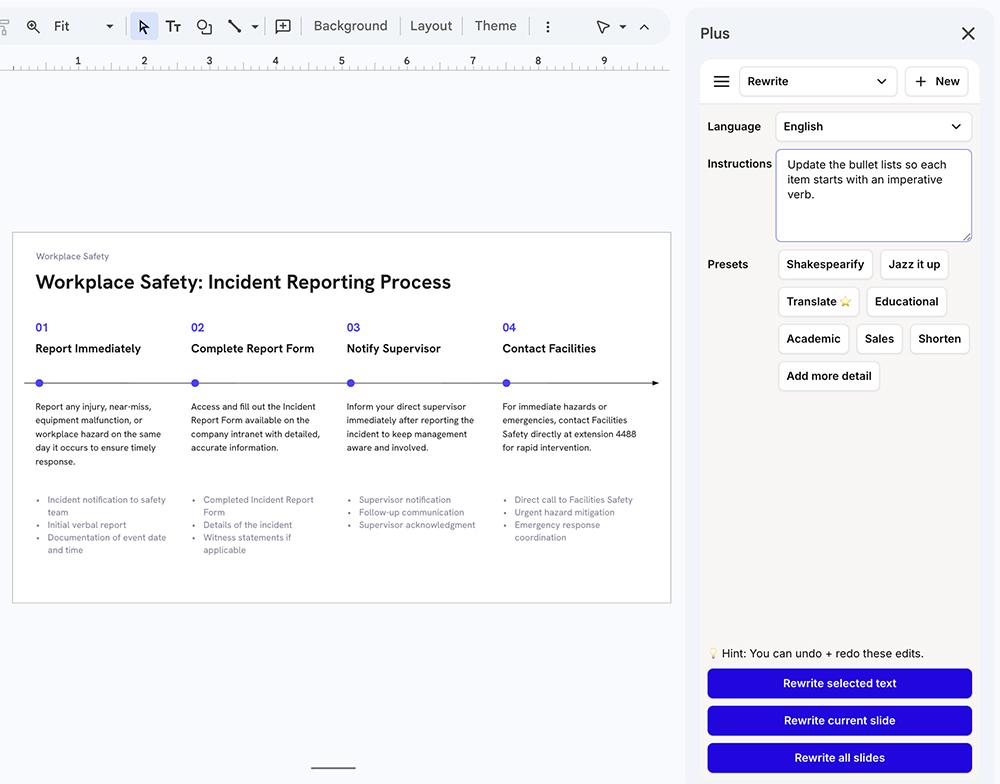Select the Notify Supervisor heading
The image size is (1000, 784).
pos(393,348)
